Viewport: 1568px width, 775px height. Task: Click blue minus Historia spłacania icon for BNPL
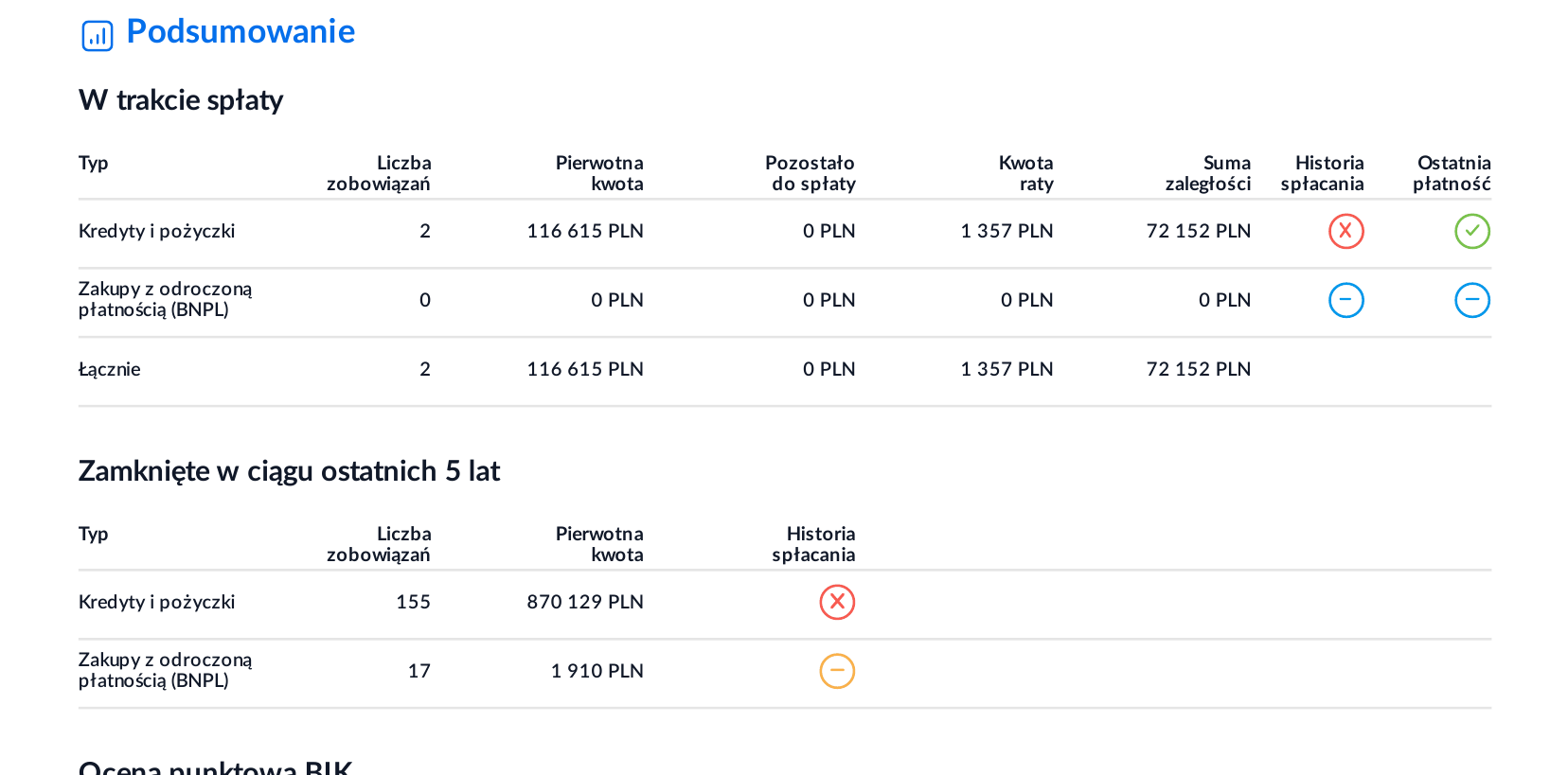(1345, 300)
